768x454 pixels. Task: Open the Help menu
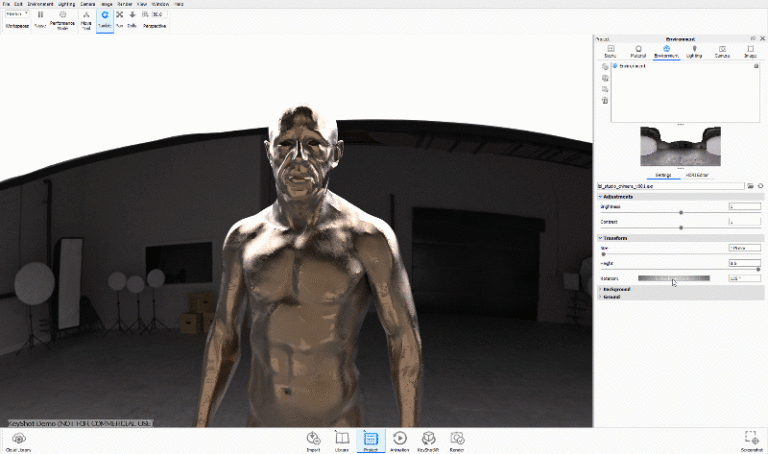point(179,4)
